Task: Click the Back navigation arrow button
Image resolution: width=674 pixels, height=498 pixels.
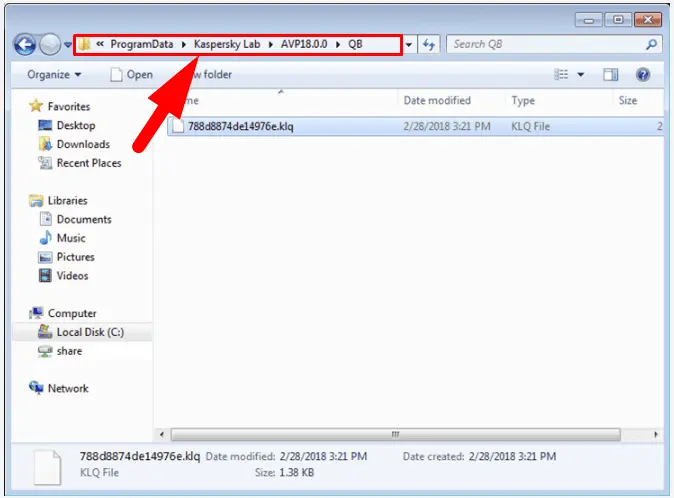Action: [x=25, y=45]
